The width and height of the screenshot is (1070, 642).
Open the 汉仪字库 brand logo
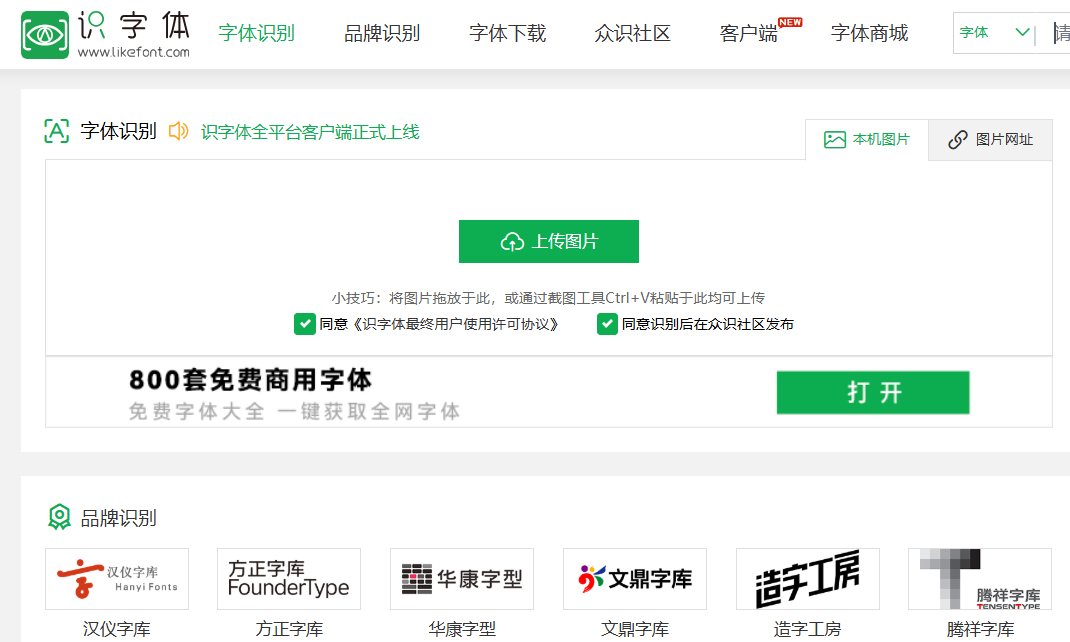coord(117,579)
